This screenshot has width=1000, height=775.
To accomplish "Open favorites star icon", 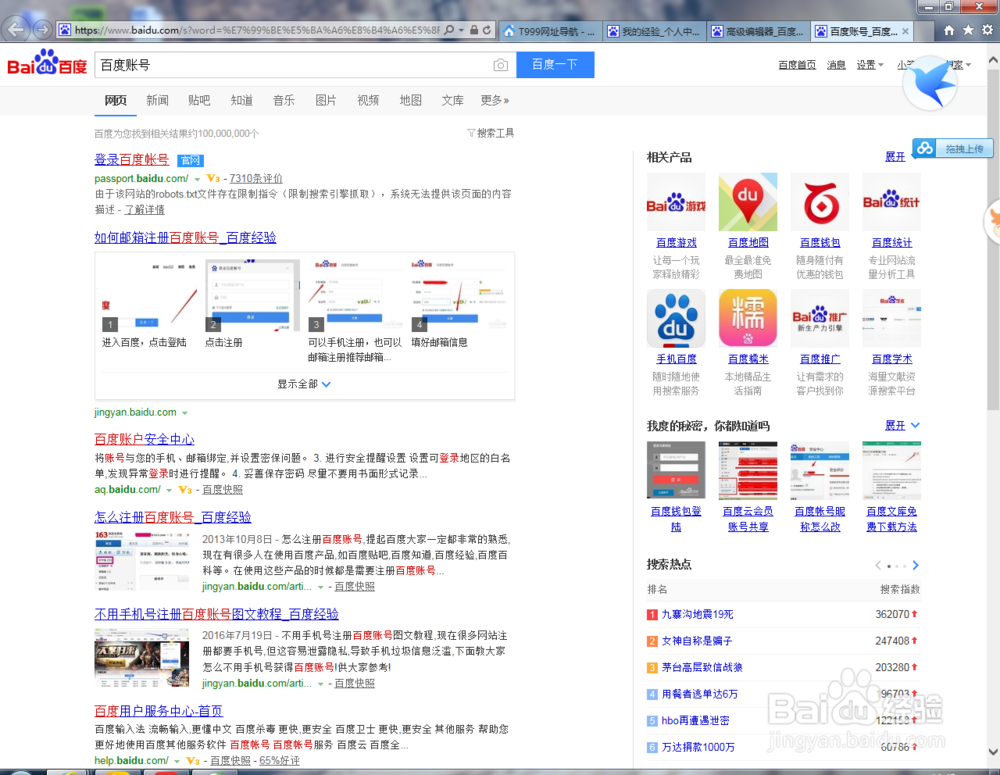I will click(968, 30).
